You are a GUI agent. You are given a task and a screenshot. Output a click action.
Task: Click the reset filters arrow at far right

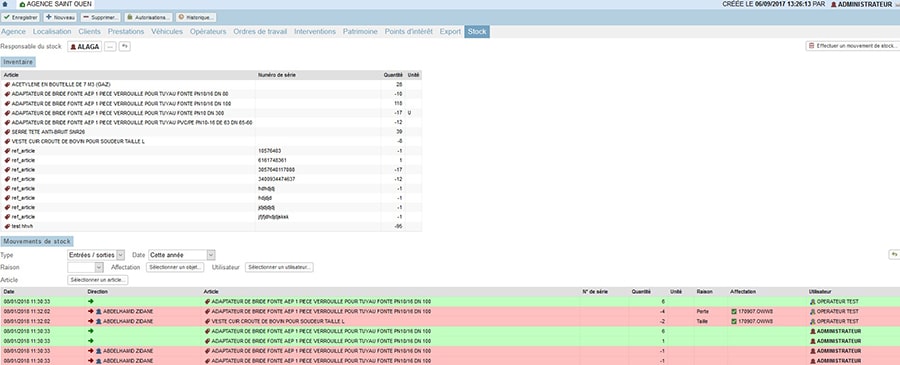894,254
